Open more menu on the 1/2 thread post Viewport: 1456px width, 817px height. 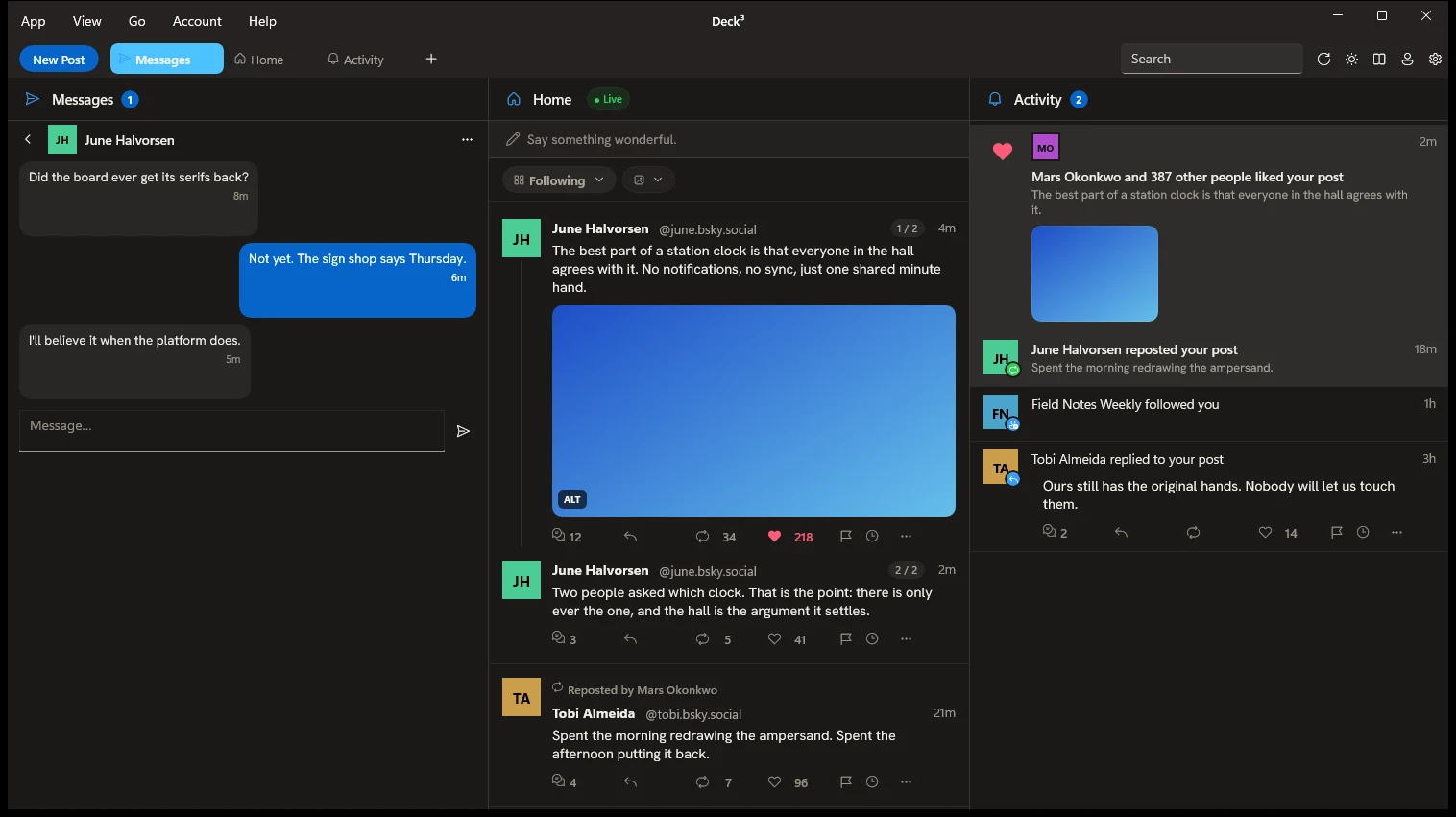click(906, 536)
